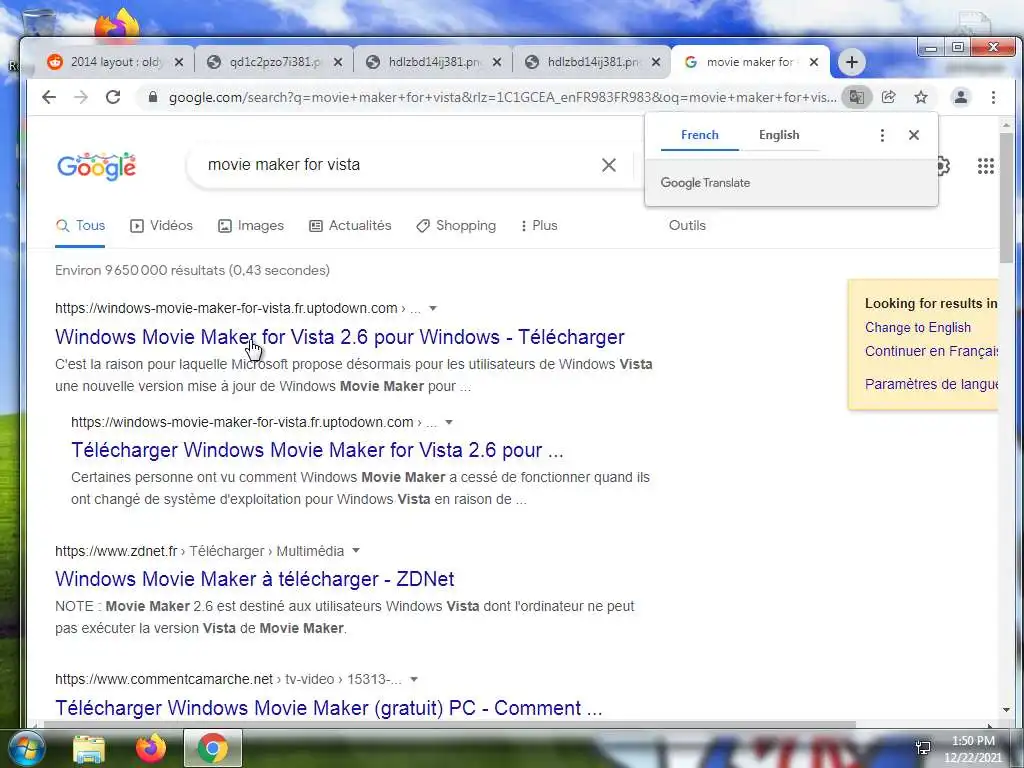The width and height of the screenshot is (1024, 768).
Task: Close the qd1c2pzo7i381 tab
Action: click(x=338, y=62)
